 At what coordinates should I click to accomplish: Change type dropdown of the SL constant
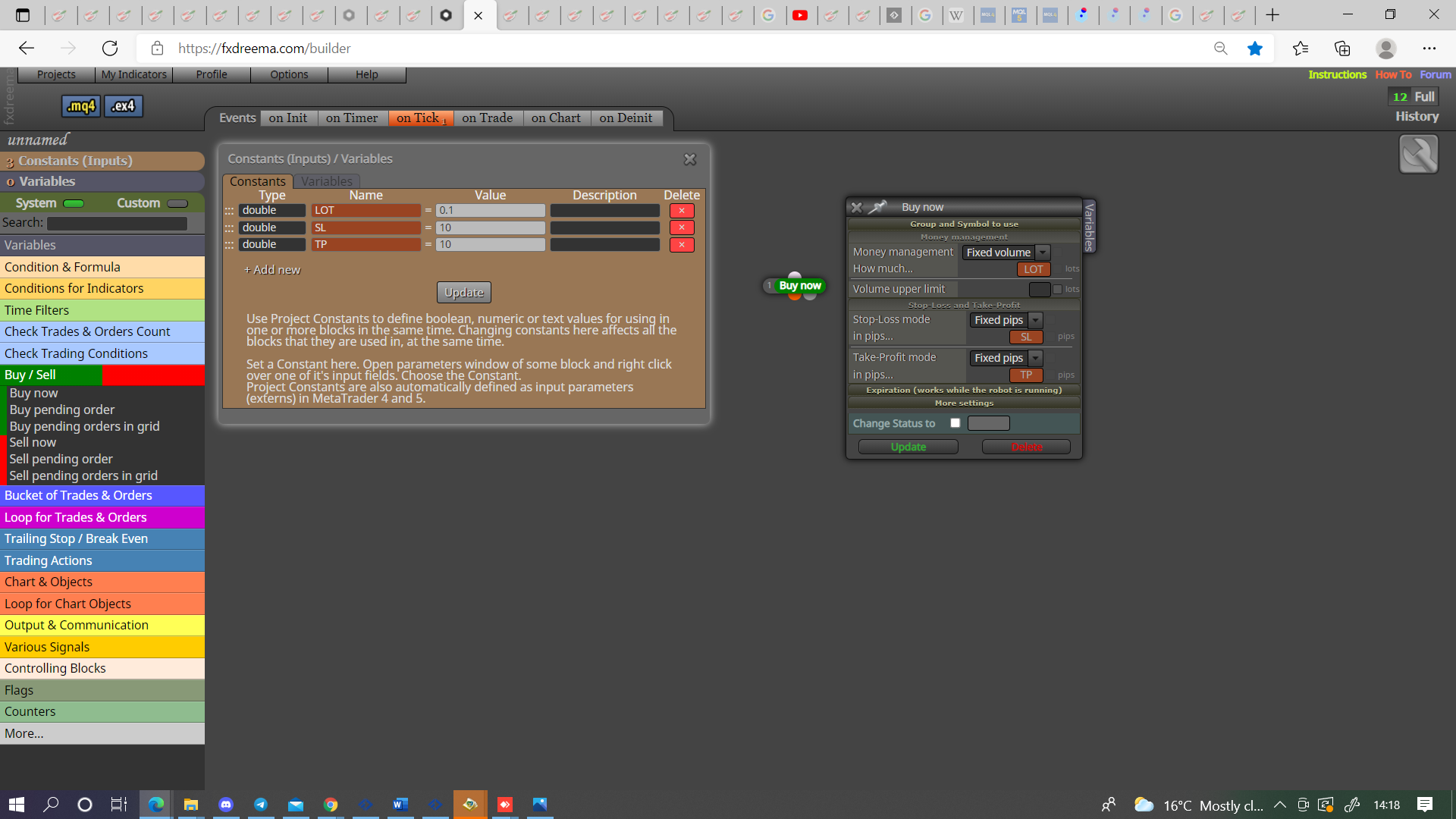272,227
